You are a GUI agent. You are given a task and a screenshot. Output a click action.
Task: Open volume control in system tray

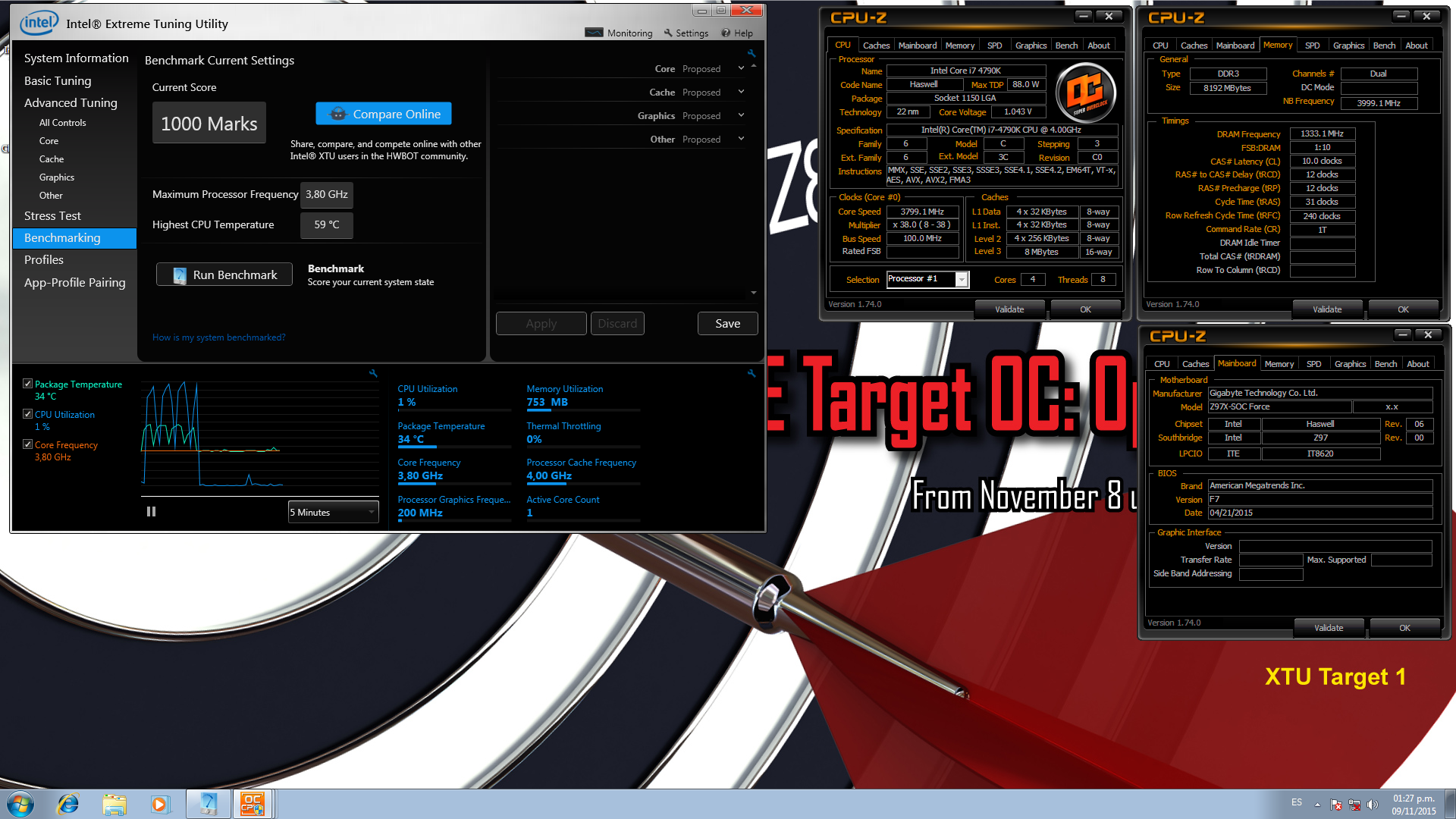[1372, 805]
